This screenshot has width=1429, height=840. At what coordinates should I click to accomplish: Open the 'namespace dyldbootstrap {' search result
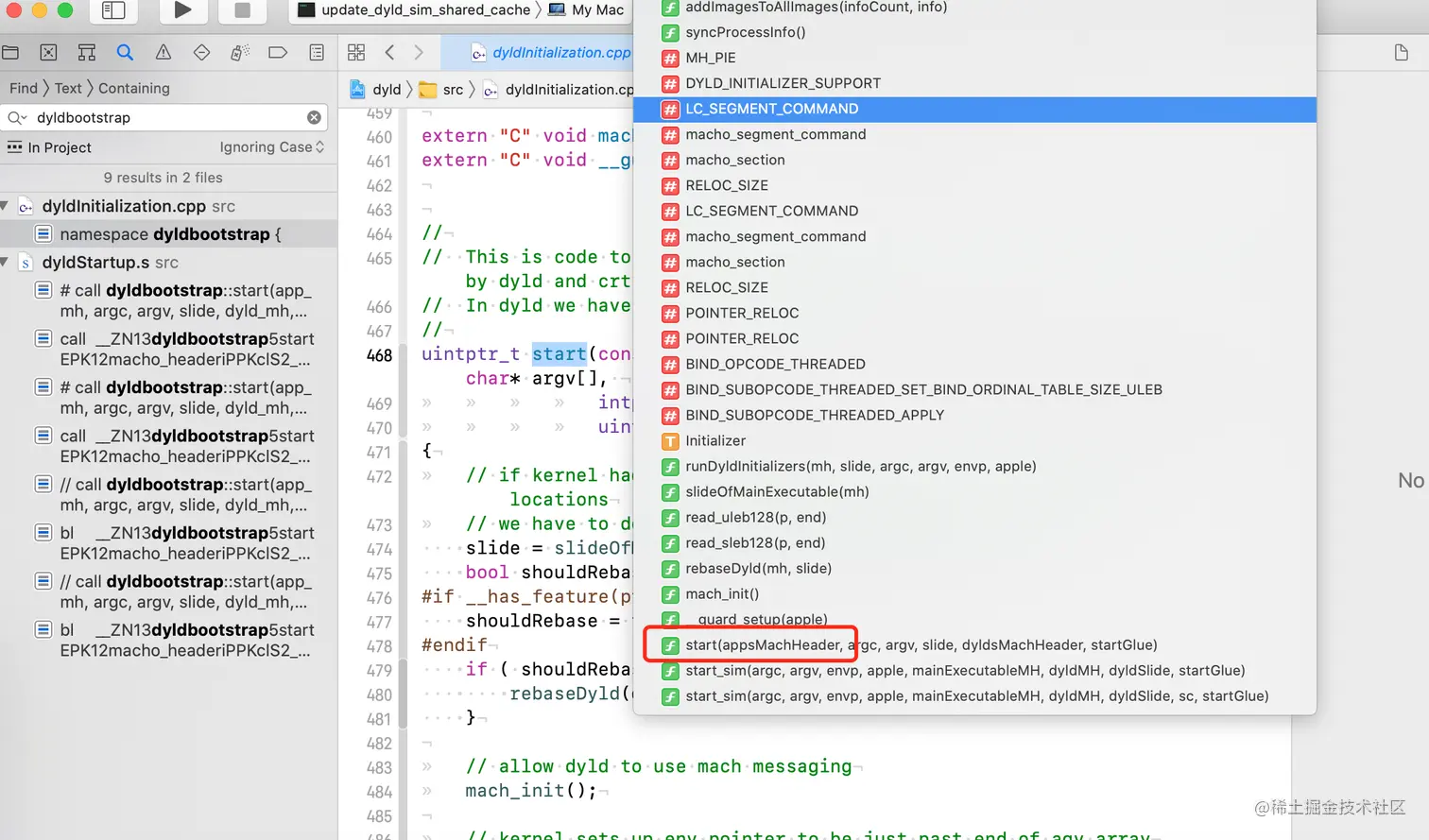point(170,234)
